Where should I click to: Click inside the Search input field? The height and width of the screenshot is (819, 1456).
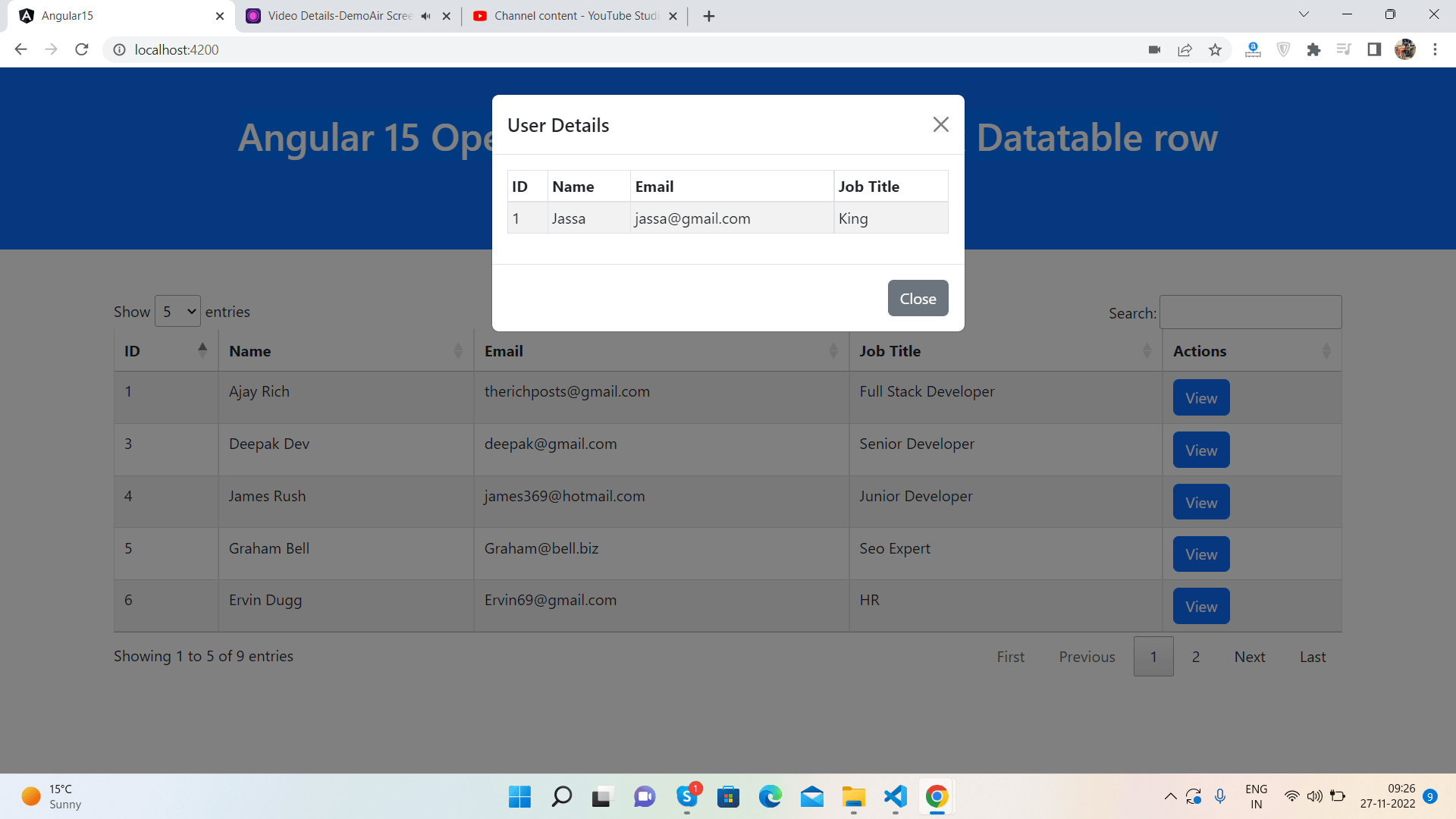point(1250,312)
